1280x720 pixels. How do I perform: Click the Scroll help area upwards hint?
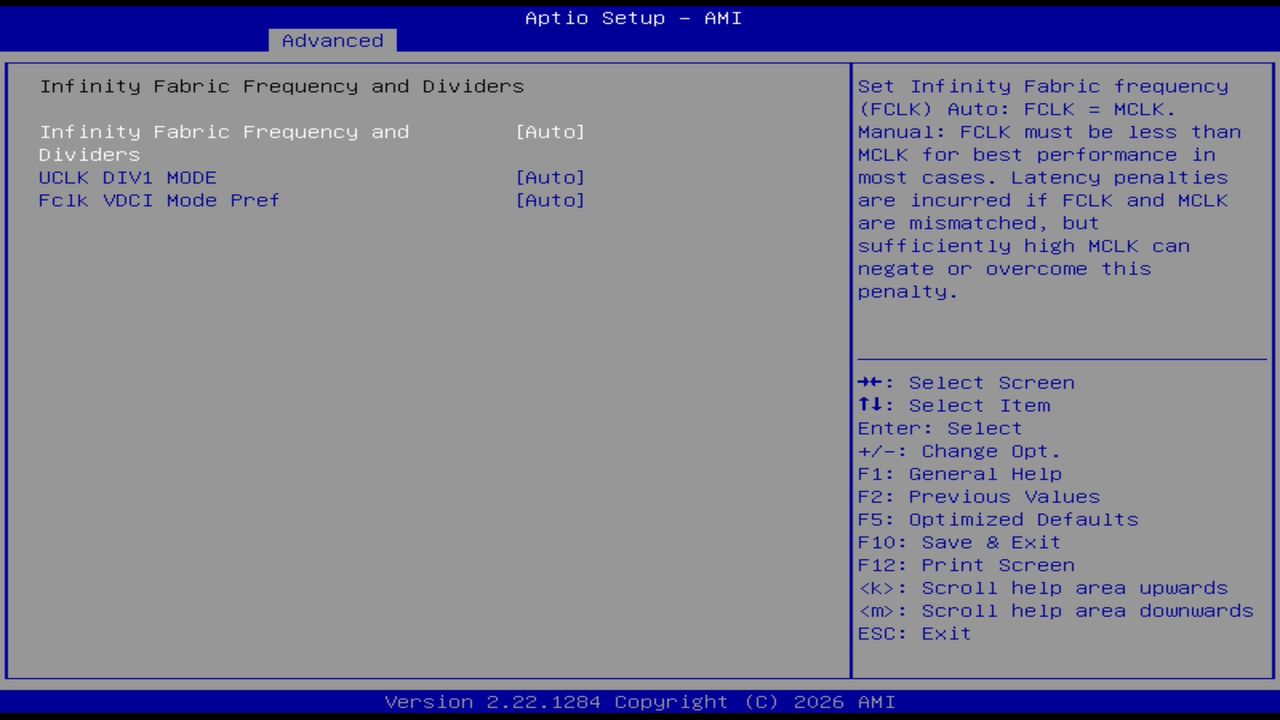pos(1043,589)
